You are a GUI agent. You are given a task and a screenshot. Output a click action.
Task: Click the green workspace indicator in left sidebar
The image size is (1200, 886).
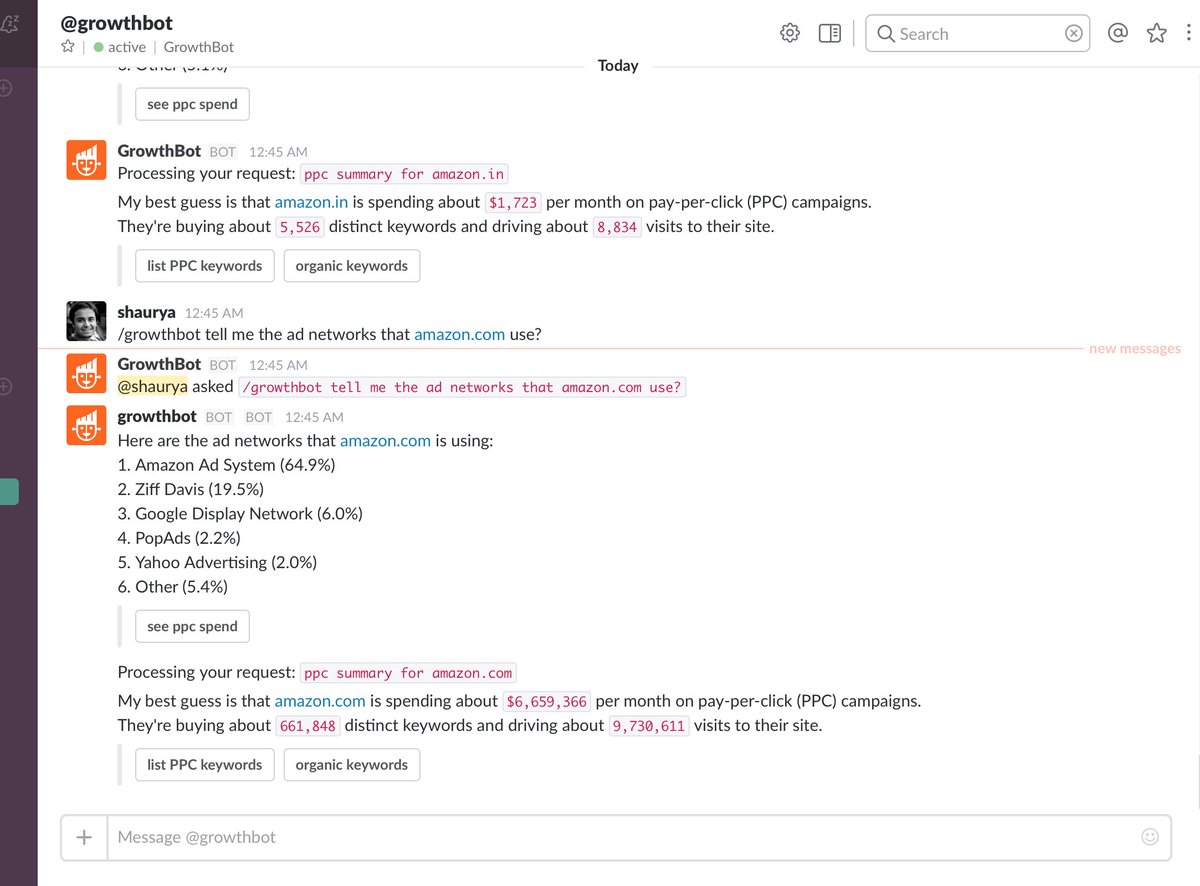(x=9, y=492)
